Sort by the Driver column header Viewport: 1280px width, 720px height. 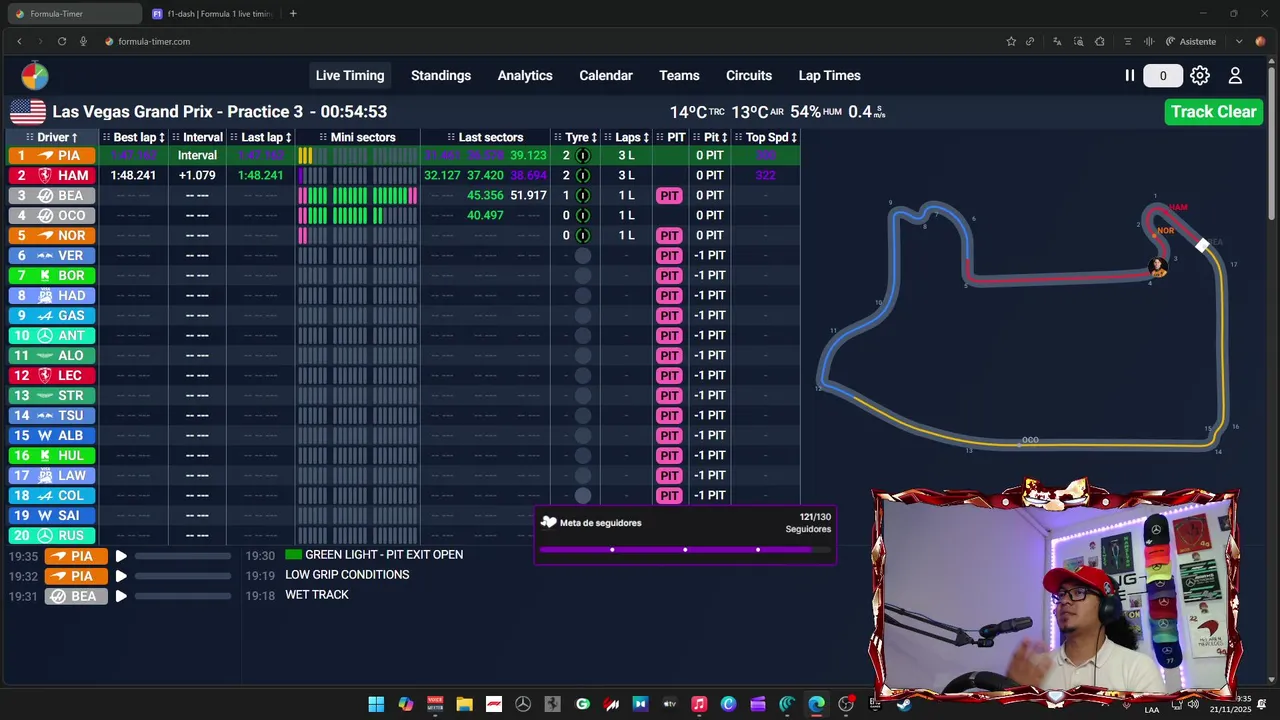(52, 137)
